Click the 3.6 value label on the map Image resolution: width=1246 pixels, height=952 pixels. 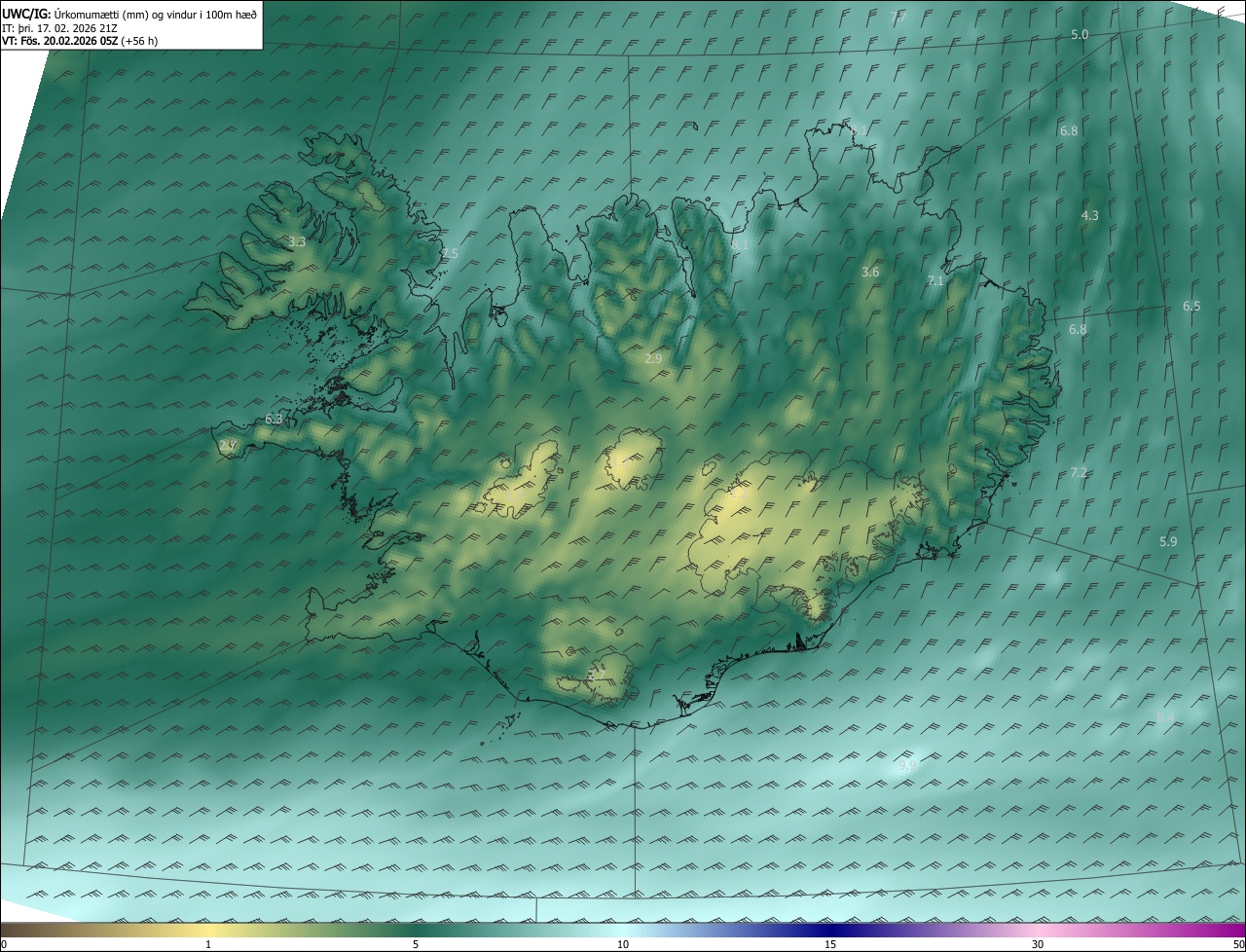870,272
